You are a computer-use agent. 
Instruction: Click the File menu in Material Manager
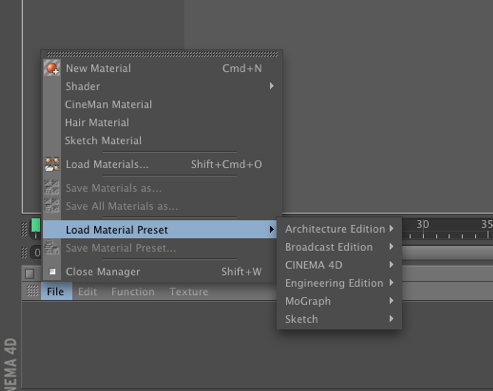(x=56, y=291)
